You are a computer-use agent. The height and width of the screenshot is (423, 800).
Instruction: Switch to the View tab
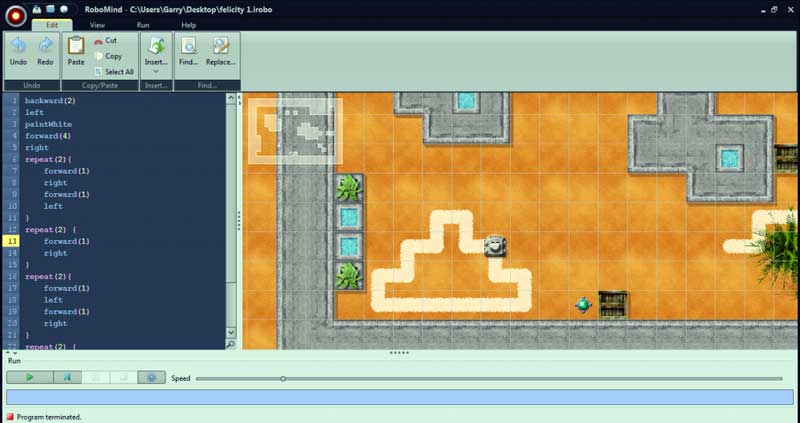[97, 24]
